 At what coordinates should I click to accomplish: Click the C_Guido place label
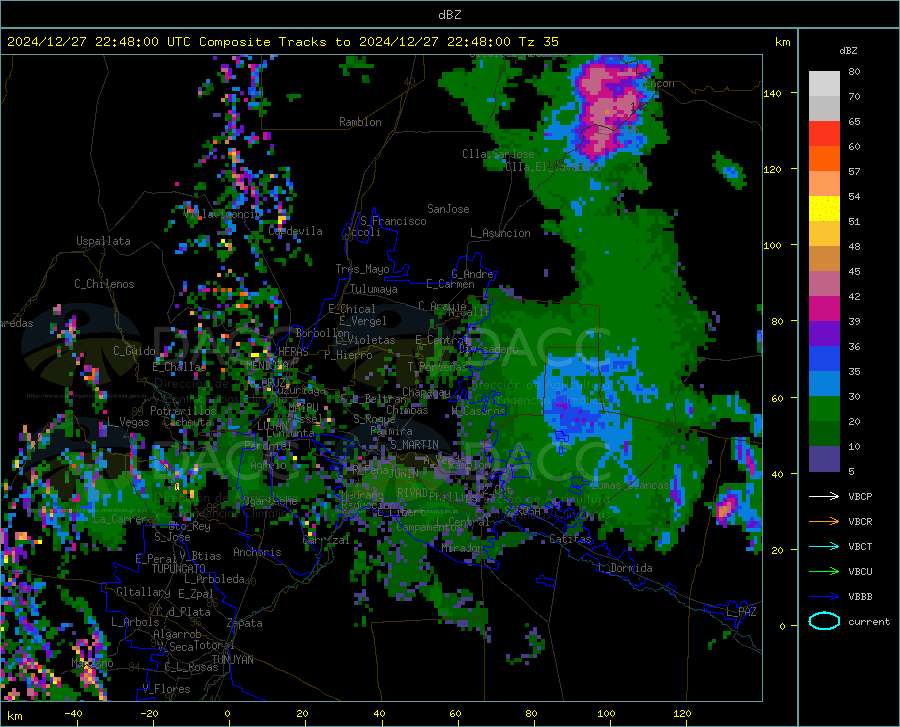tap(134, 351)
